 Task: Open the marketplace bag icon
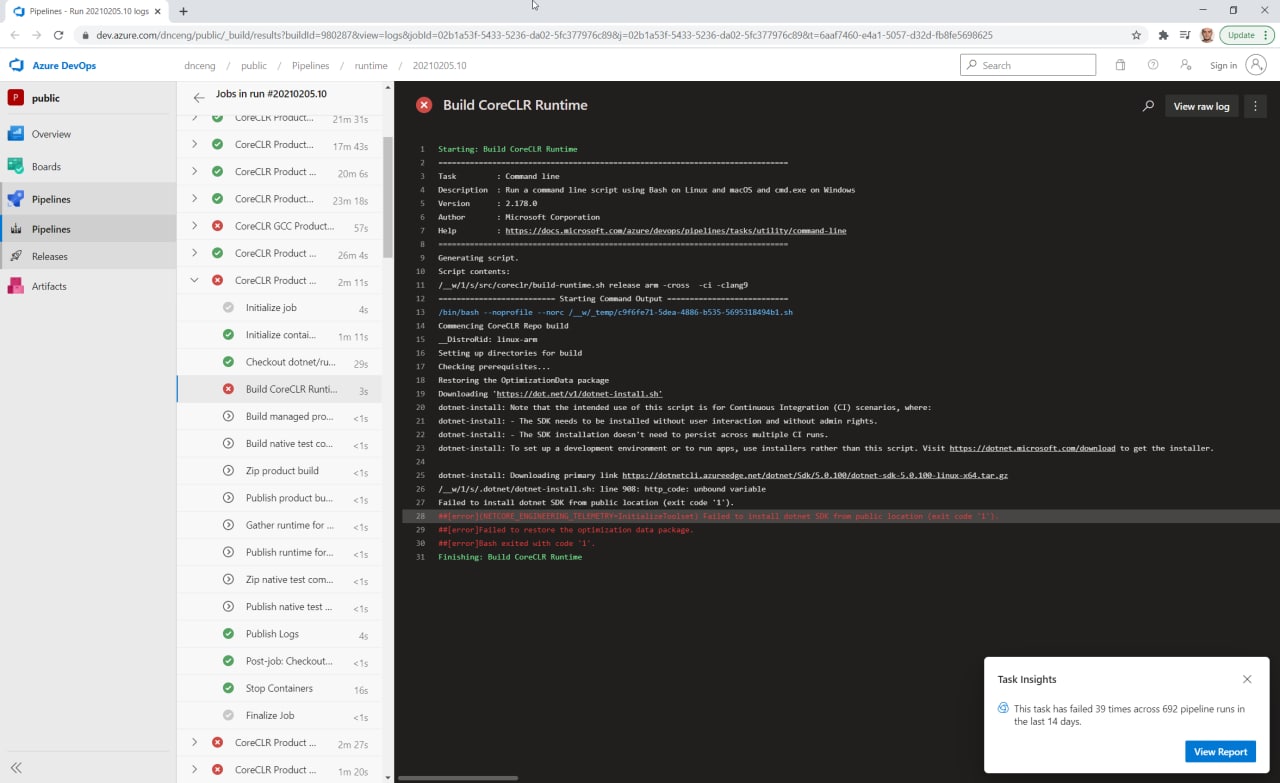1120,65
